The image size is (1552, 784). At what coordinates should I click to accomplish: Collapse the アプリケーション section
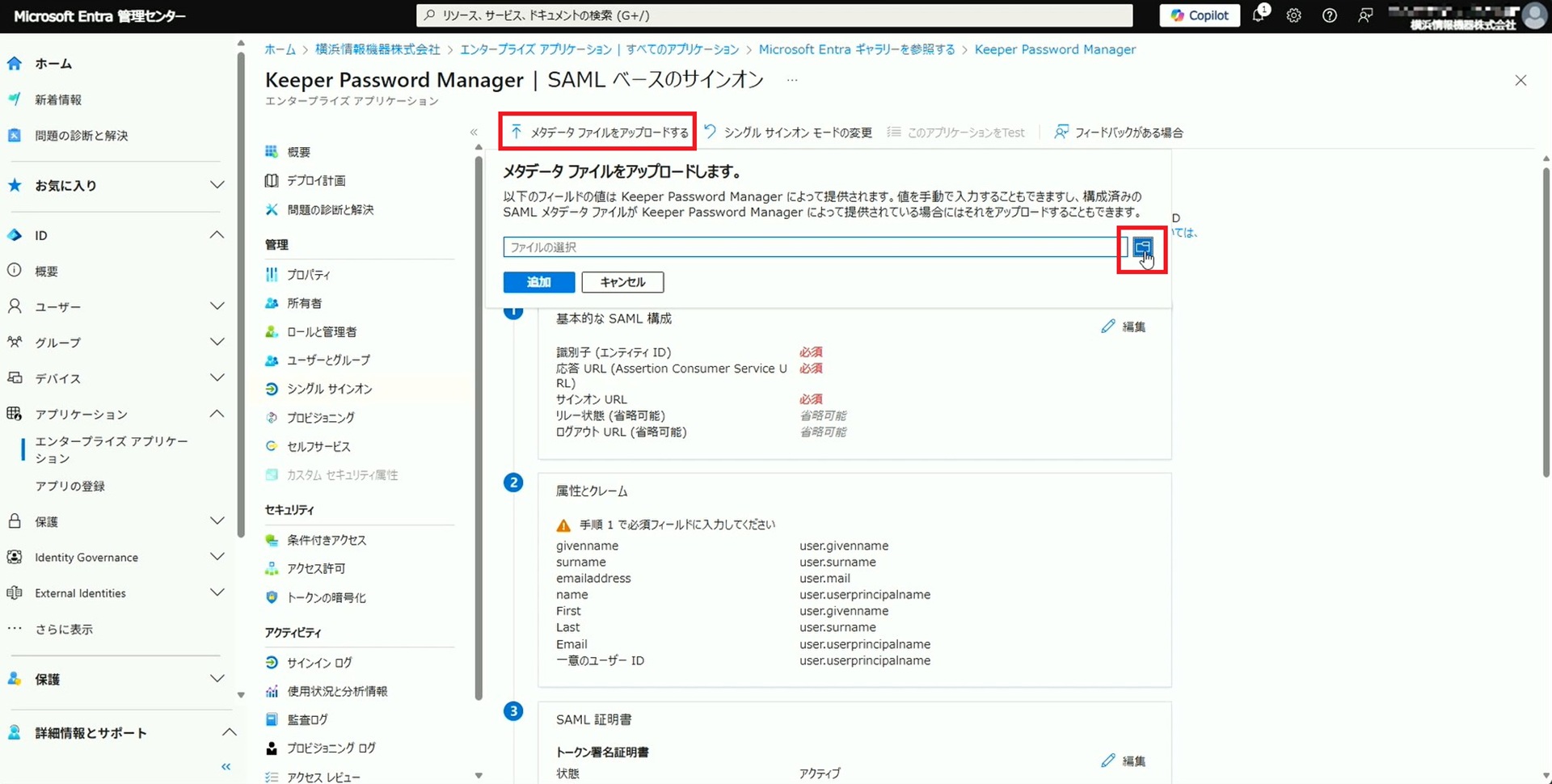pyautogui.click(x=217, y=414)
